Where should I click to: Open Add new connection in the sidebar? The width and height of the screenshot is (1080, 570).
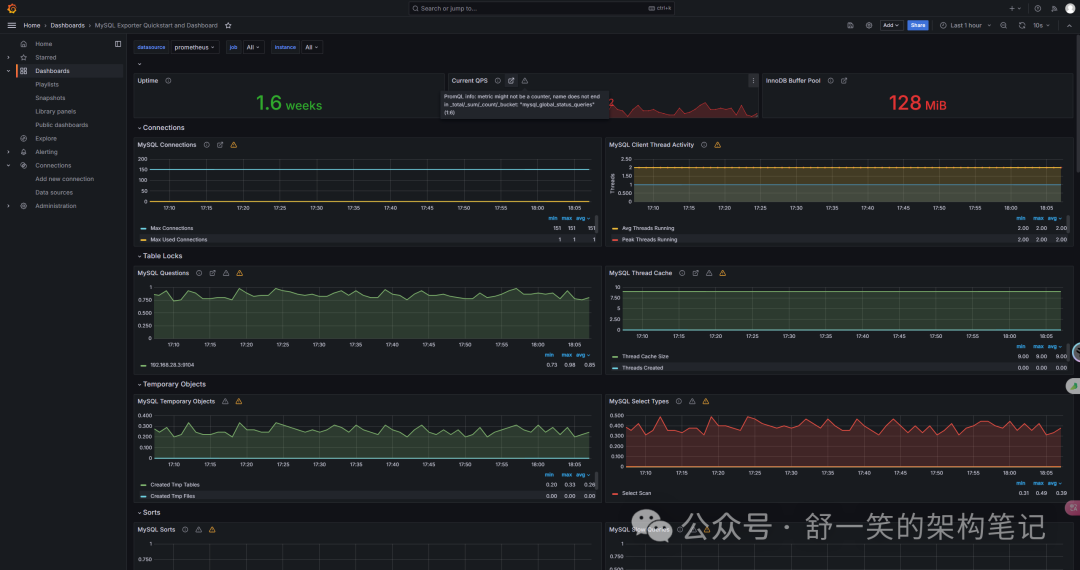click(65, 179)
